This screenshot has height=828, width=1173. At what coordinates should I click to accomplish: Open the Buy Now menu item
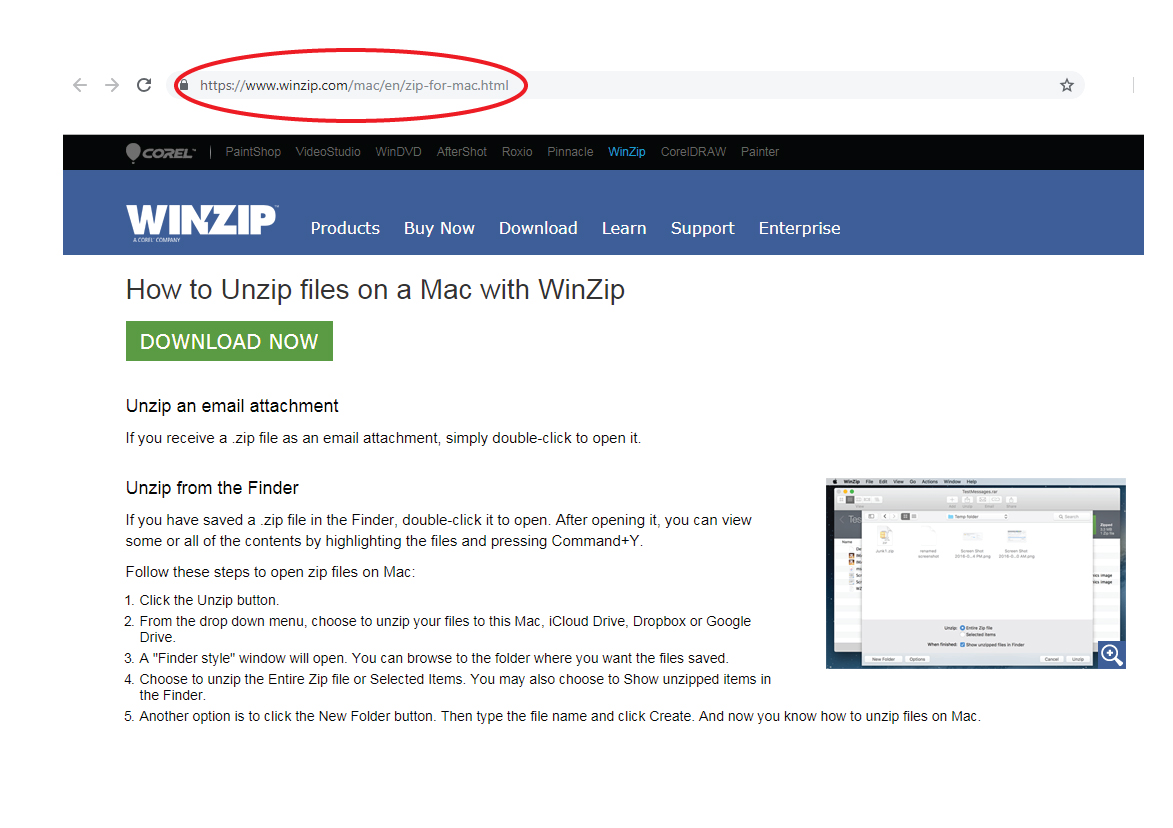pyautogui.click(x=439, y=228)
